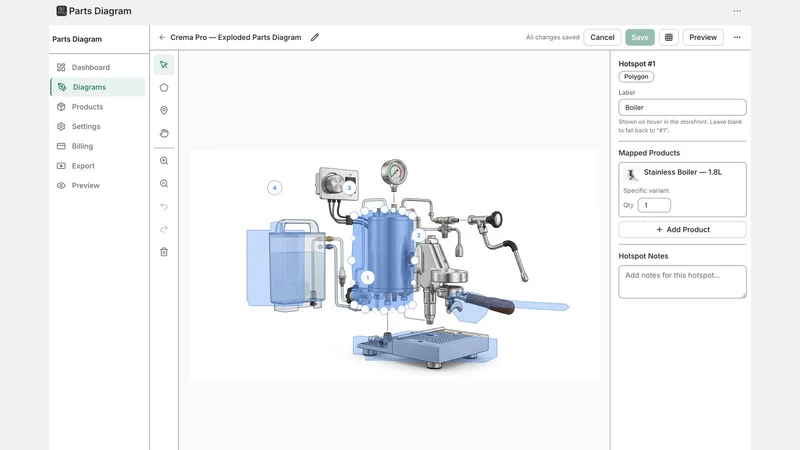Click the Stainless Boiler product thumbnail
The width and height of the screenshot is (800, 450).
[x=632, y=175]
